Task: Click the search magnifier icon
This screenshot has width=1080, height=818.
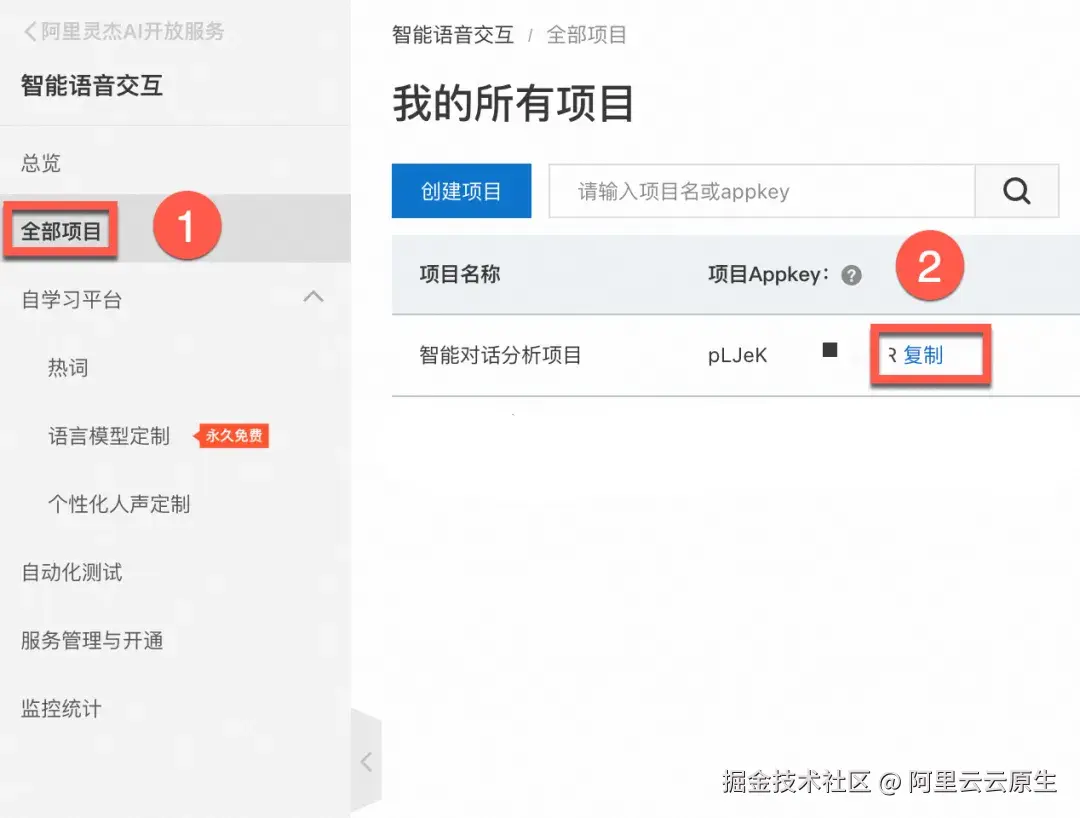Action: tap(1017, 190)
